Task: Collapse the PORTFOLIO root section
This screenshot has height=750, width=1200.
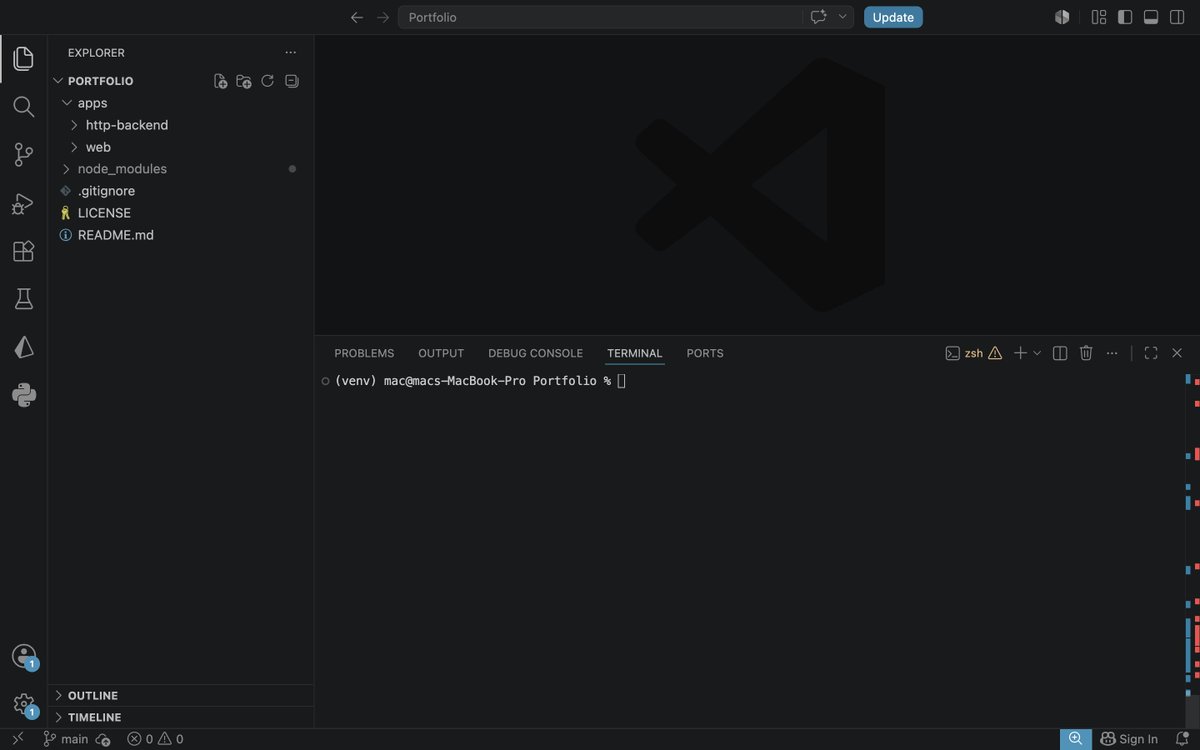Action: 58,81
